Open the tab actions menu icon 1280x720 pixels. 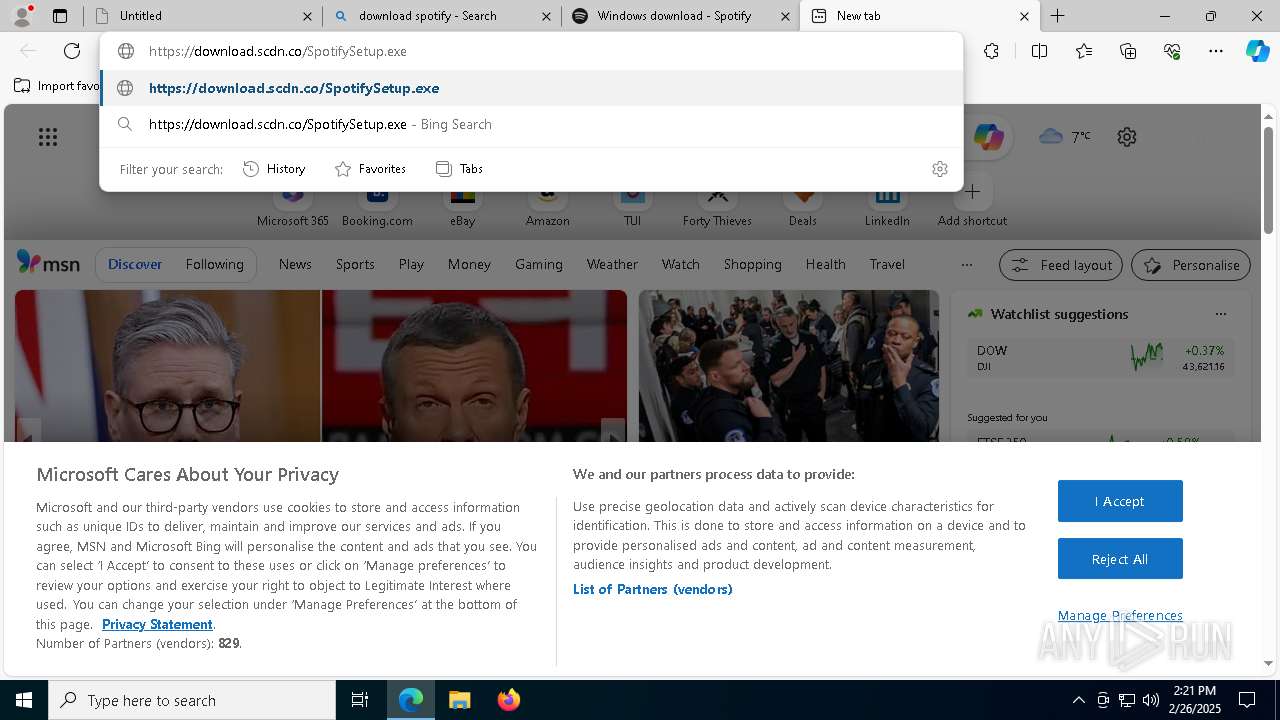click(x=60, y=16)
